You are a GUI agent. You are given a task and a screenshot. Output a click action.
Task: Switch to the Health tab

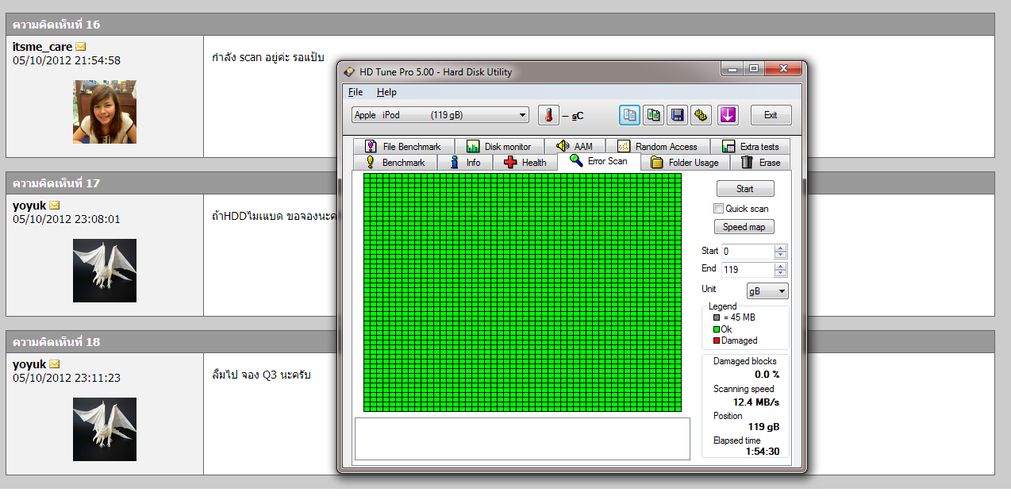(525, 162)
